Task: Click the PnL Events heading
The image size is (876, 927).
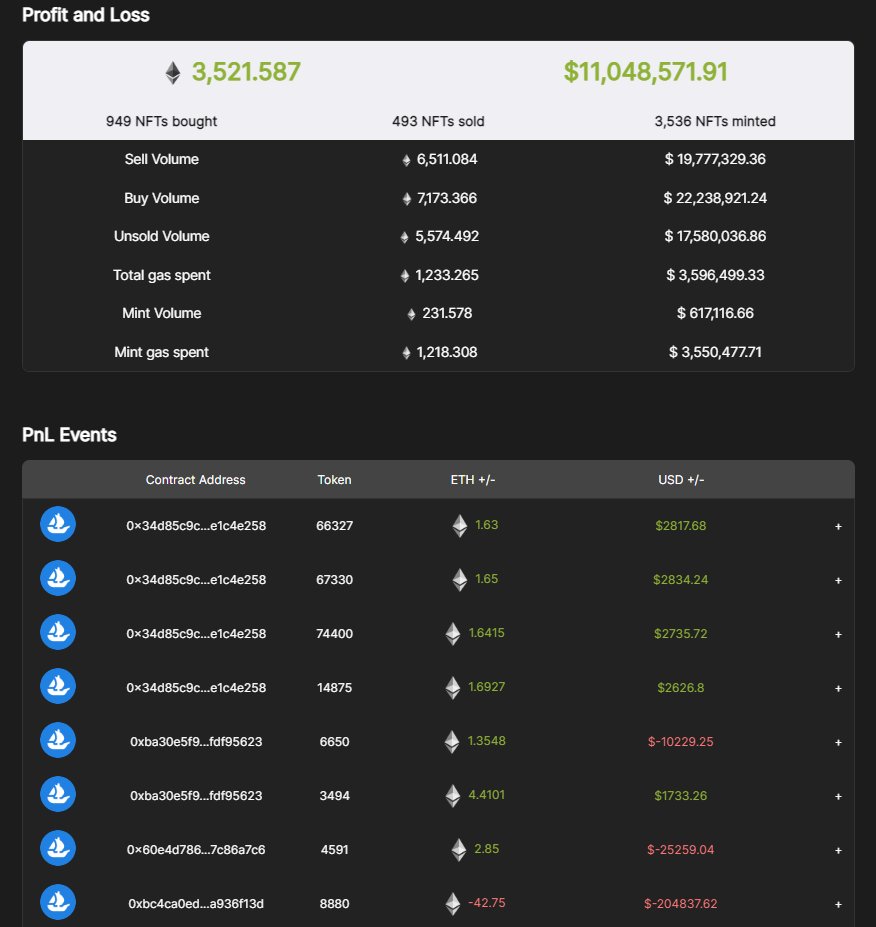Action: coord(69,435)
